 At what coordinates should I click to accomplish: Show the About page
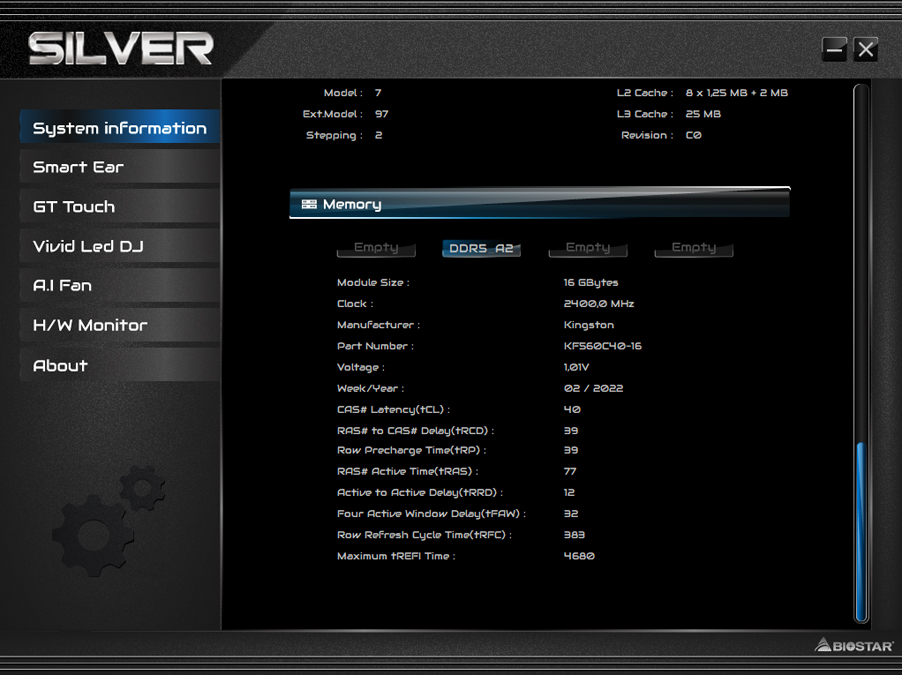pos(120,365)
